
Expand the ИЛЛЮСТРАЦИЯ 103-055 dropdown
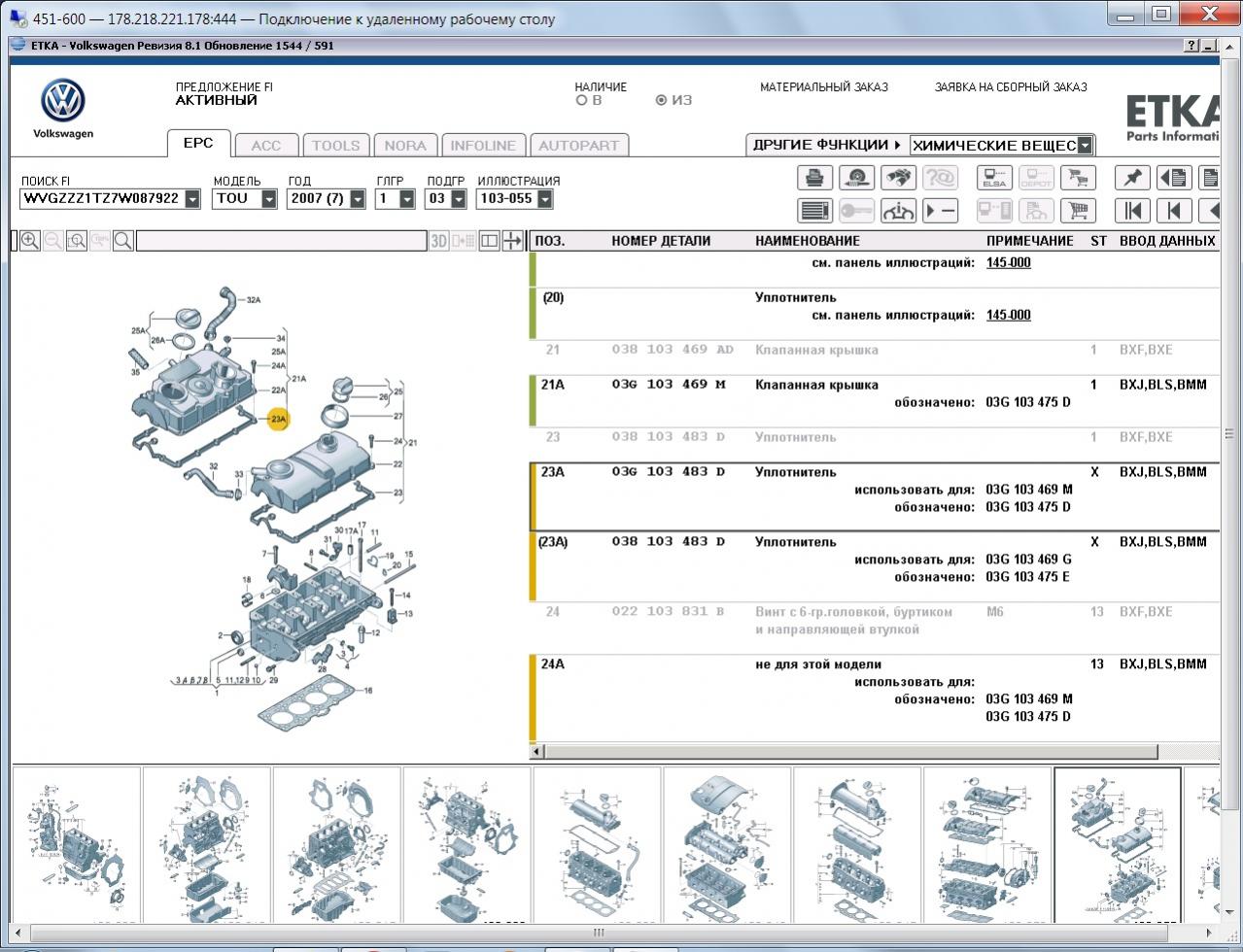[x=544, y=199]
